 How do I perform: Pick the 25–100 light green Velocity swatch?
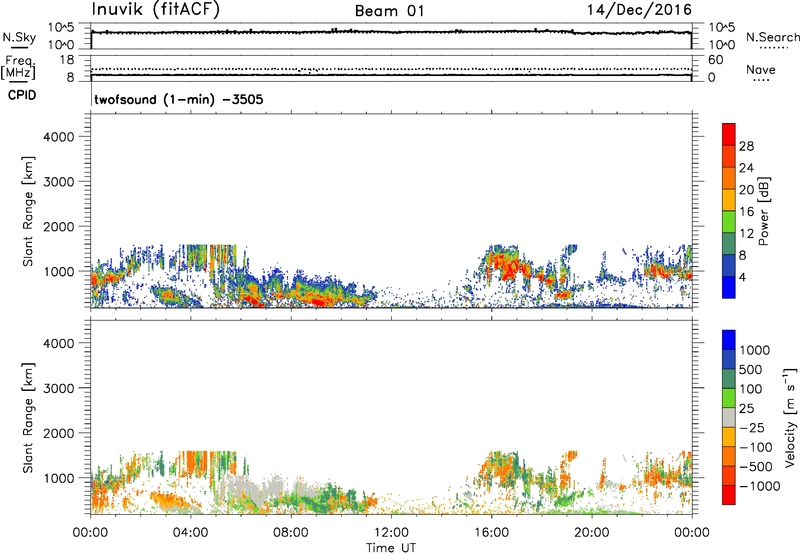pyautogui.click(x=729, y=398)
